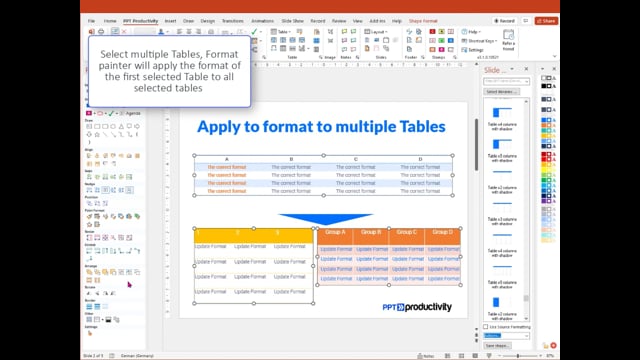This screenshot has width=640, height=360.
Task: Open the Footer group dialog launcher
Action: tap(422, 58)
